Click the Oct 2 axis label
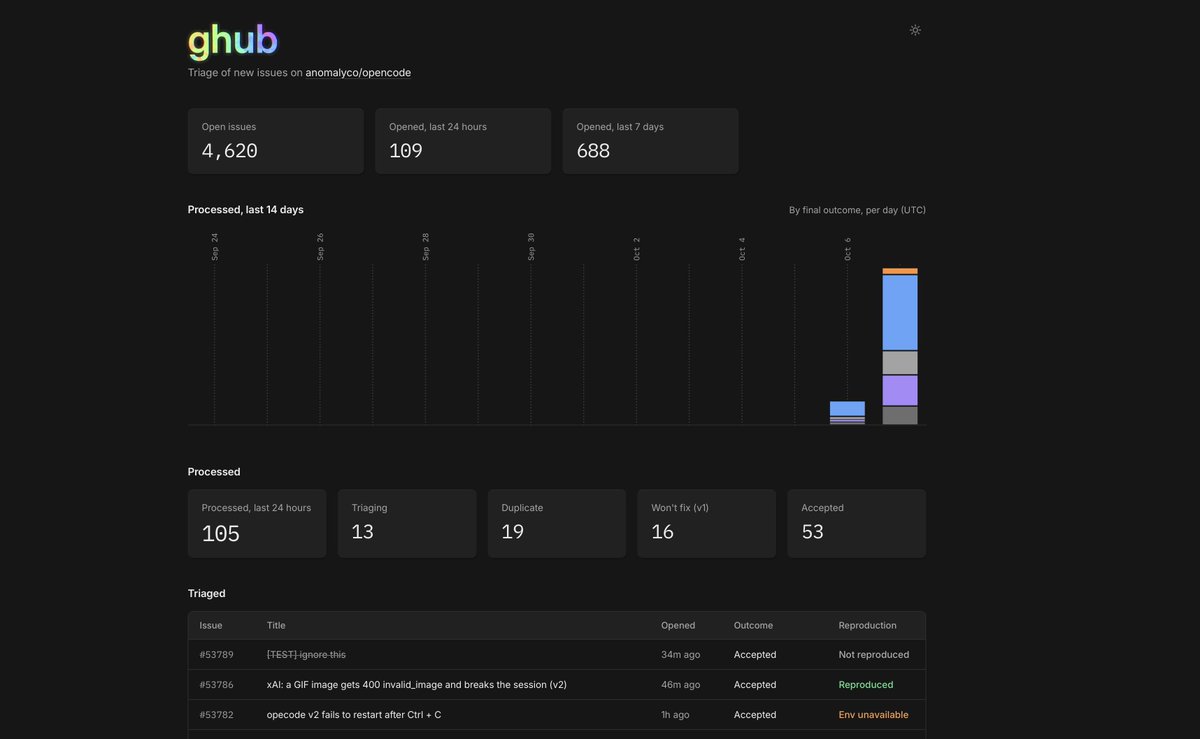 (x=637, y=249)
